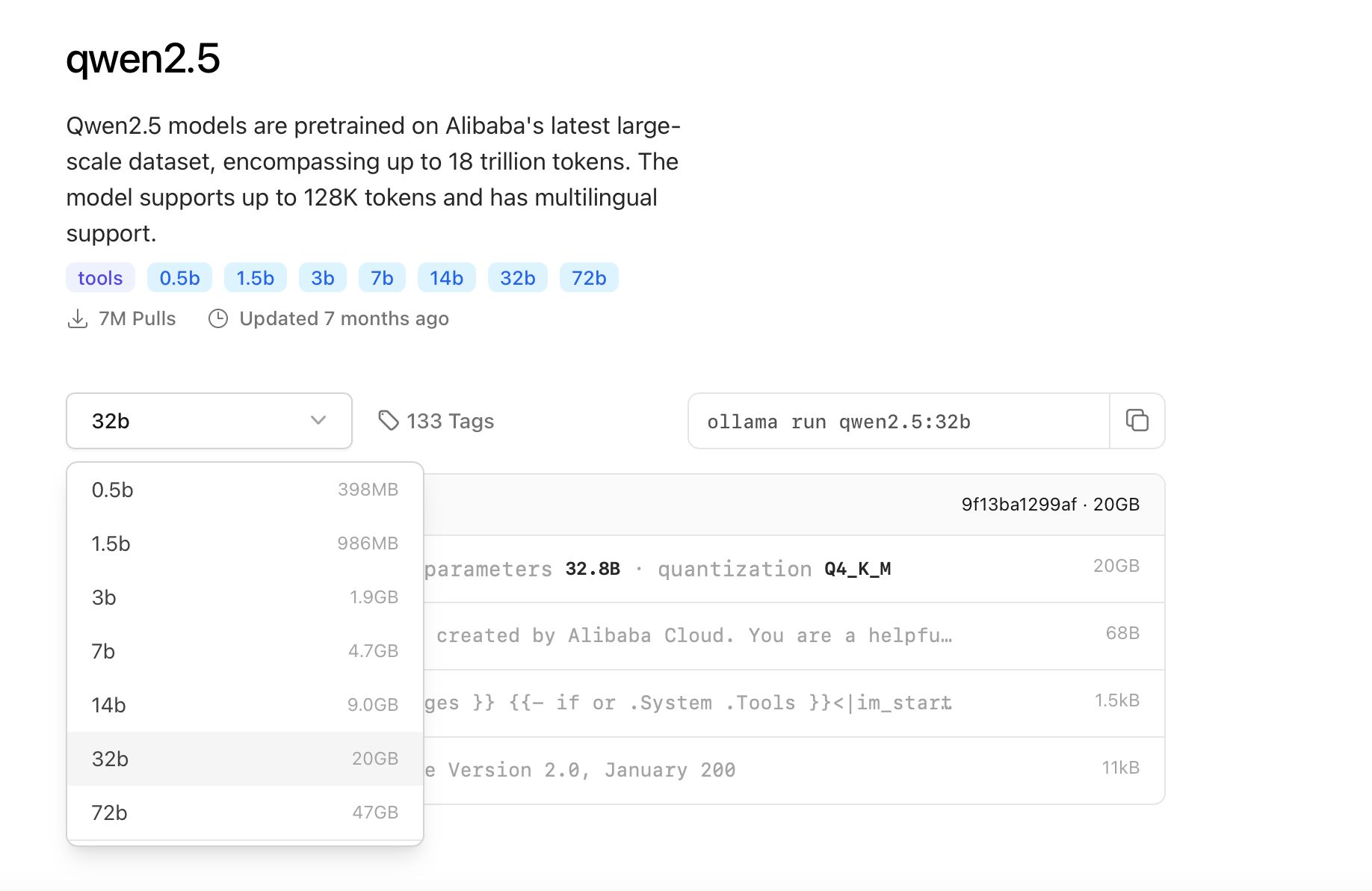Pick the 3b 1.9GB dropdown entry
Image resolution: width=1372 pixels, height=891 pixels.
click(245, 598)
